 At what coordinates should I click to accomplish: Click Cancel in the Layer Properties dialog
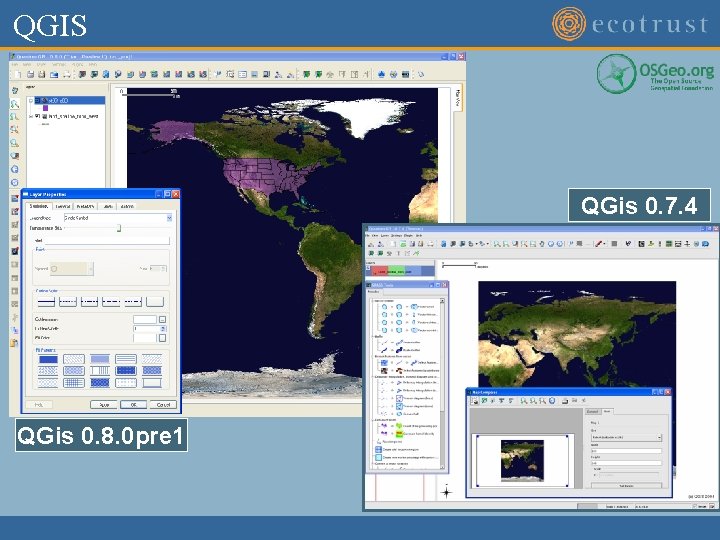click(x=163, y=405)
